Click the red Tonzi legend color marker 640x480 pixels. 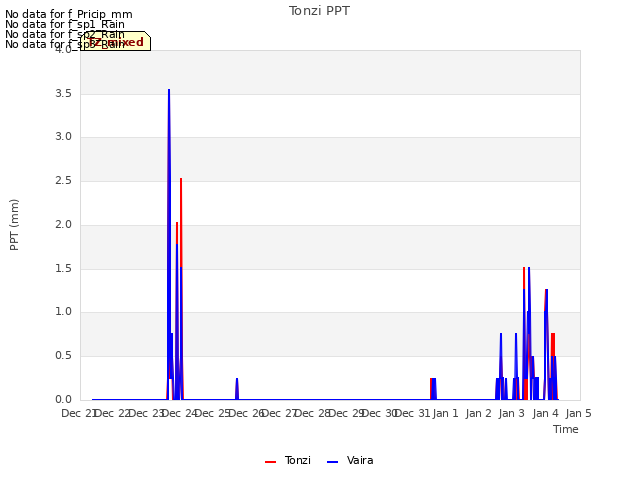(x=271, y=462)
